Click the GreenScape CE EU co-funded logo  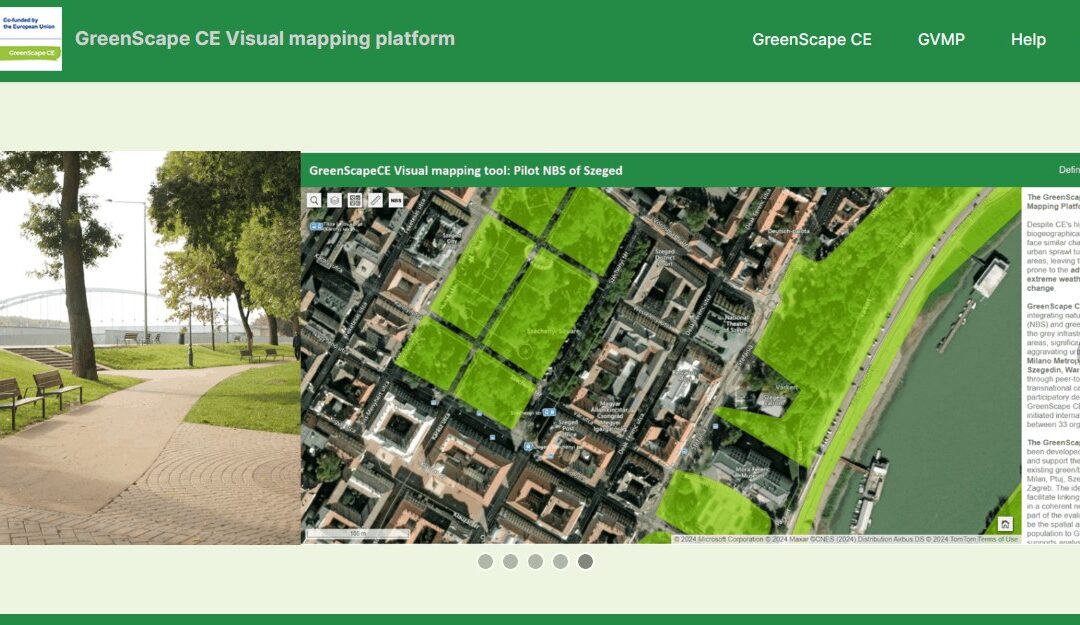click(x=30, y=39)
